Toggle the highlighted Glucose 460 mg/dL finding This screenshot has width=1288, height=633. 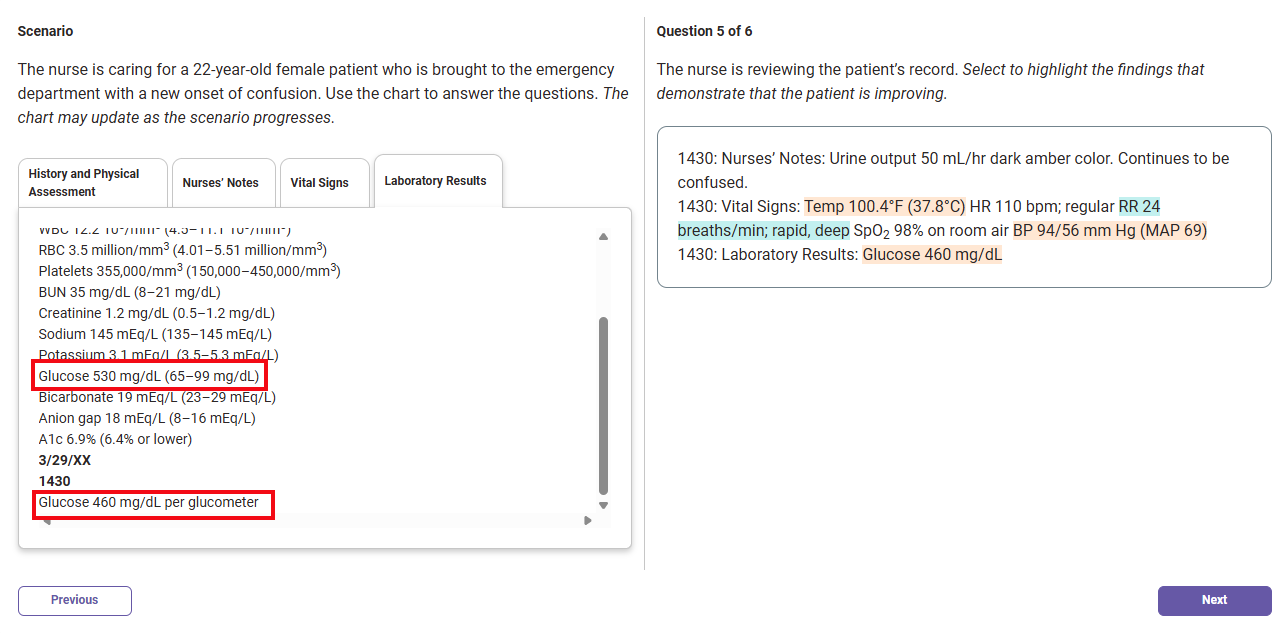tap(932, 254)
